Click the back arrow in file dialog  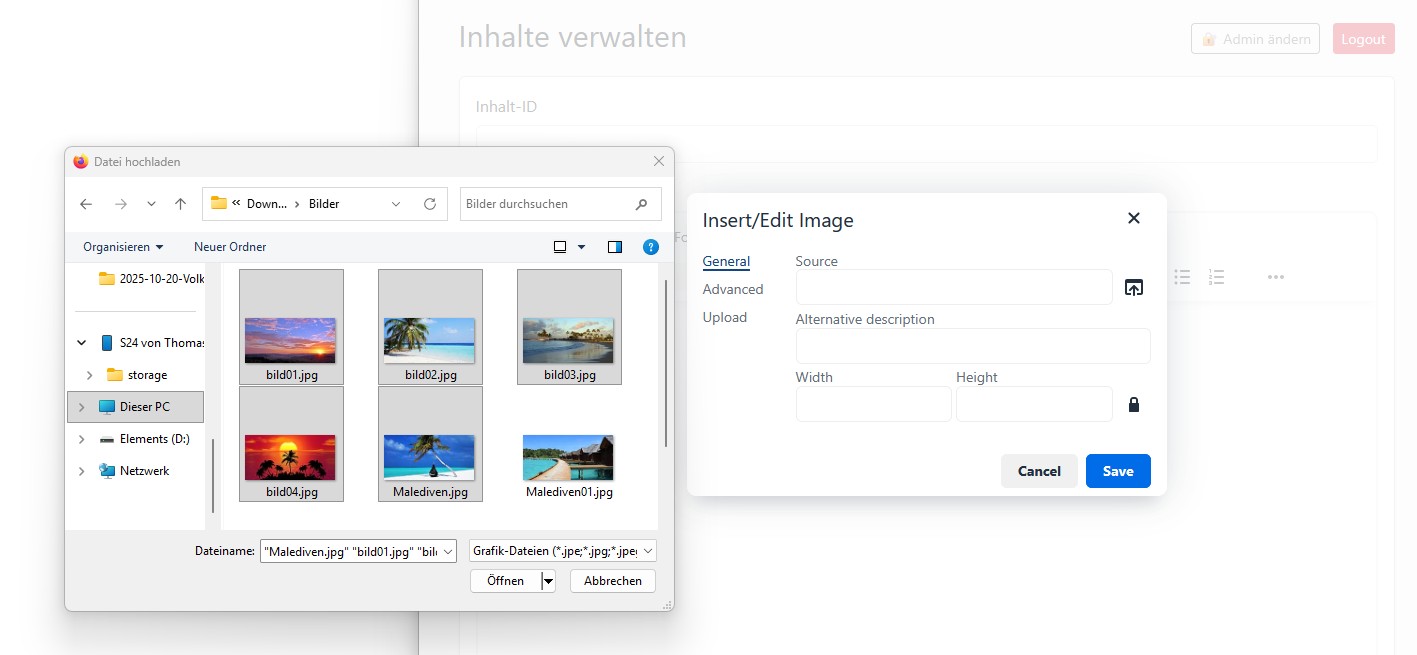pyautogui.click(x=87, y=204)
